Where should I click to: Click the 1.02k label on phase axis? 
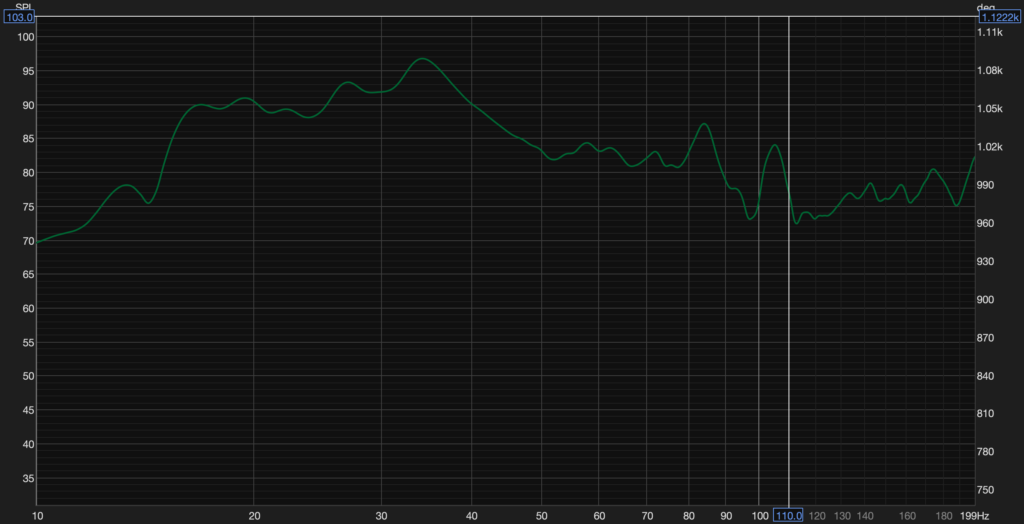click(991, 147)
